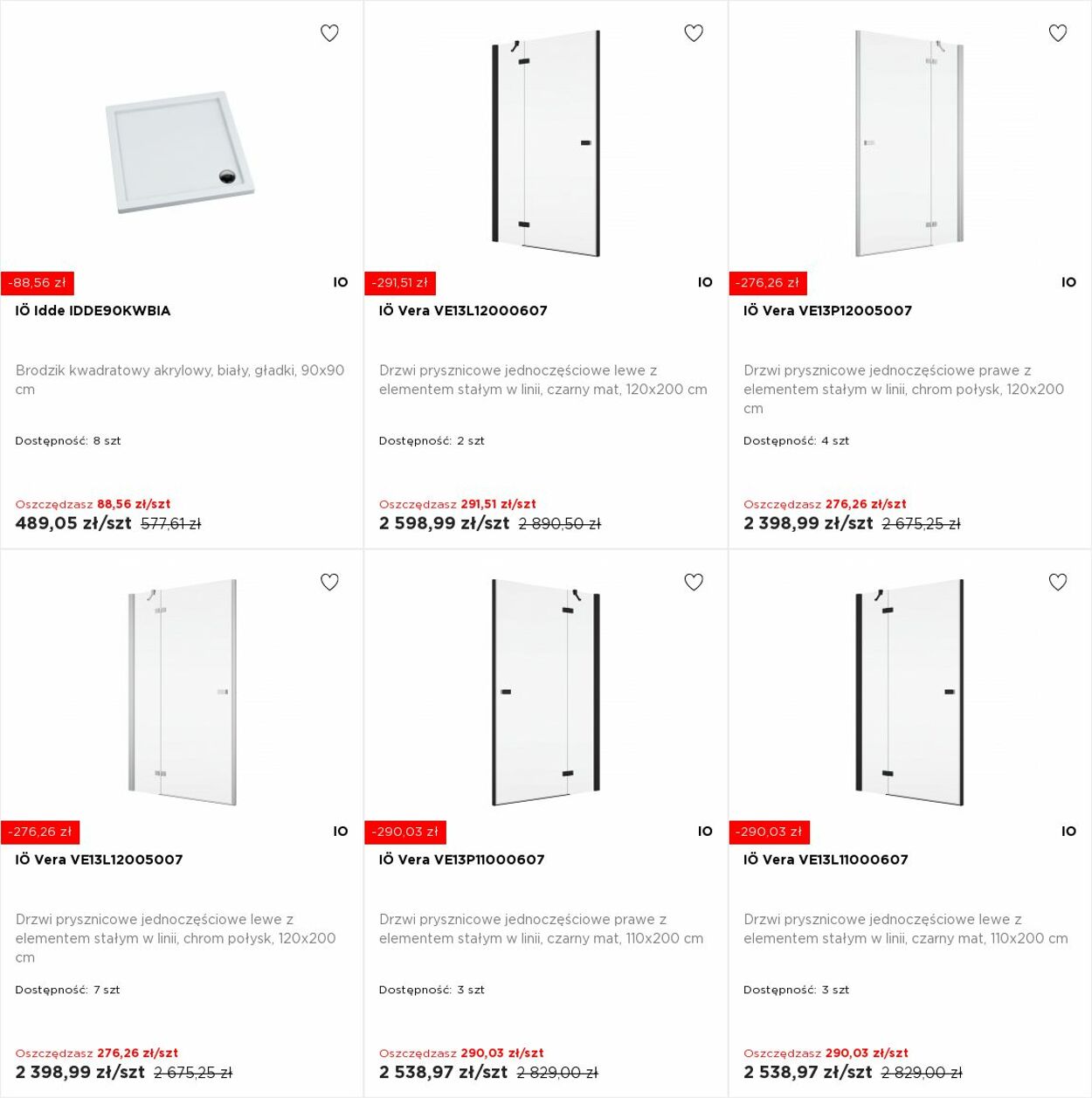Toggle the favorite heart for VE13P11000607
Viewport: 1092px width, 1098px height.
coord(694,582)
